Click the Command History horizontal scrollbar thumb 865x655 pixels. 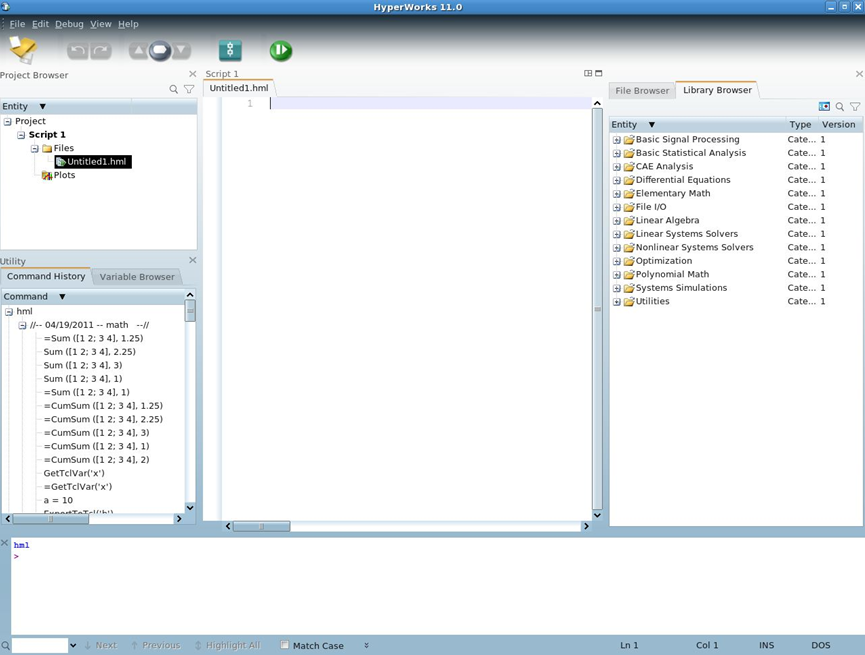[x=50, y=519]
